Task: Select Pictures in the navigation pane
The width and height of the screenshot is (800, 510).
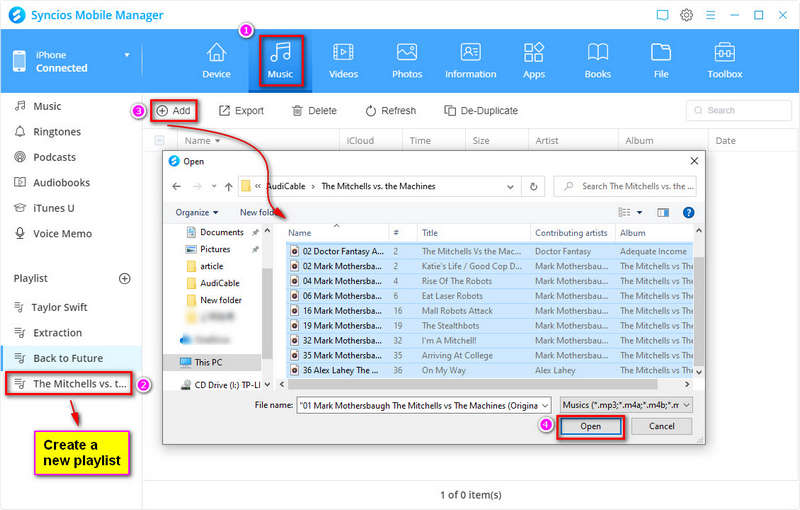Action: [215, 249]
